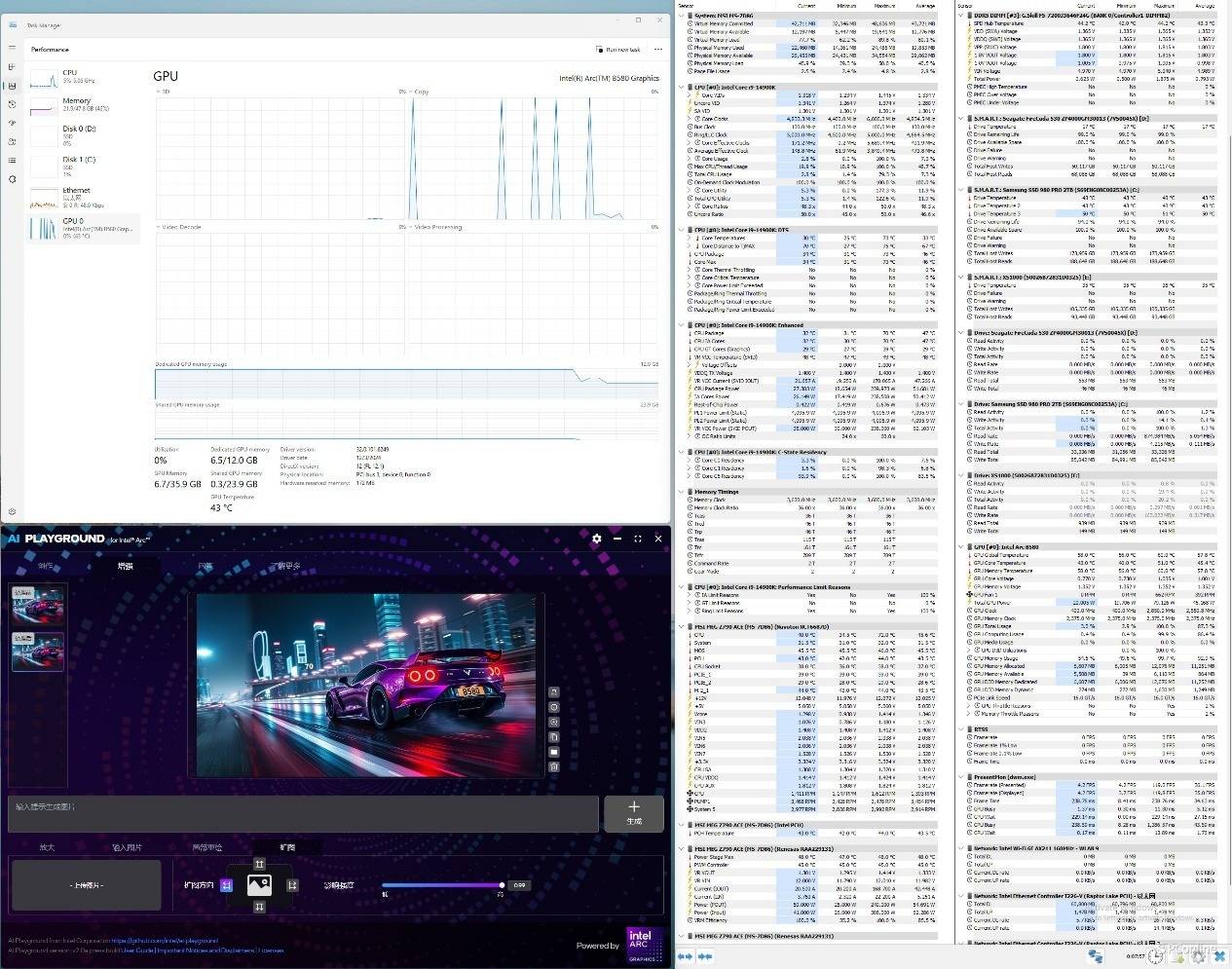Toggle the expand-left direction button
Viewport: 1232px width, 969px height.
tap(227, 885)
